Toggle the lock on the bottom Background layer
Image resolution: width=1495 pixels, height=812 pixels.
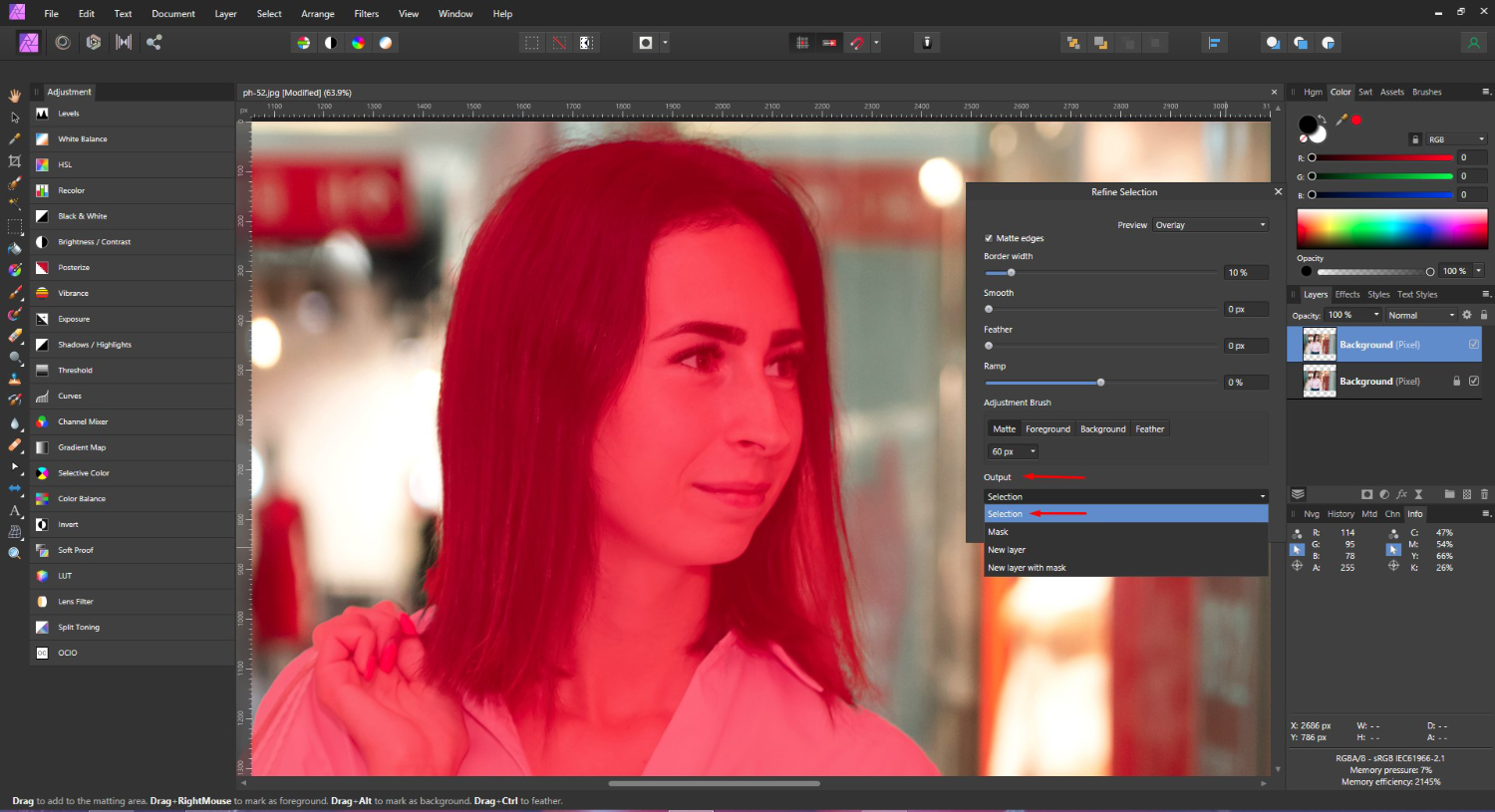pos(1456,381)
